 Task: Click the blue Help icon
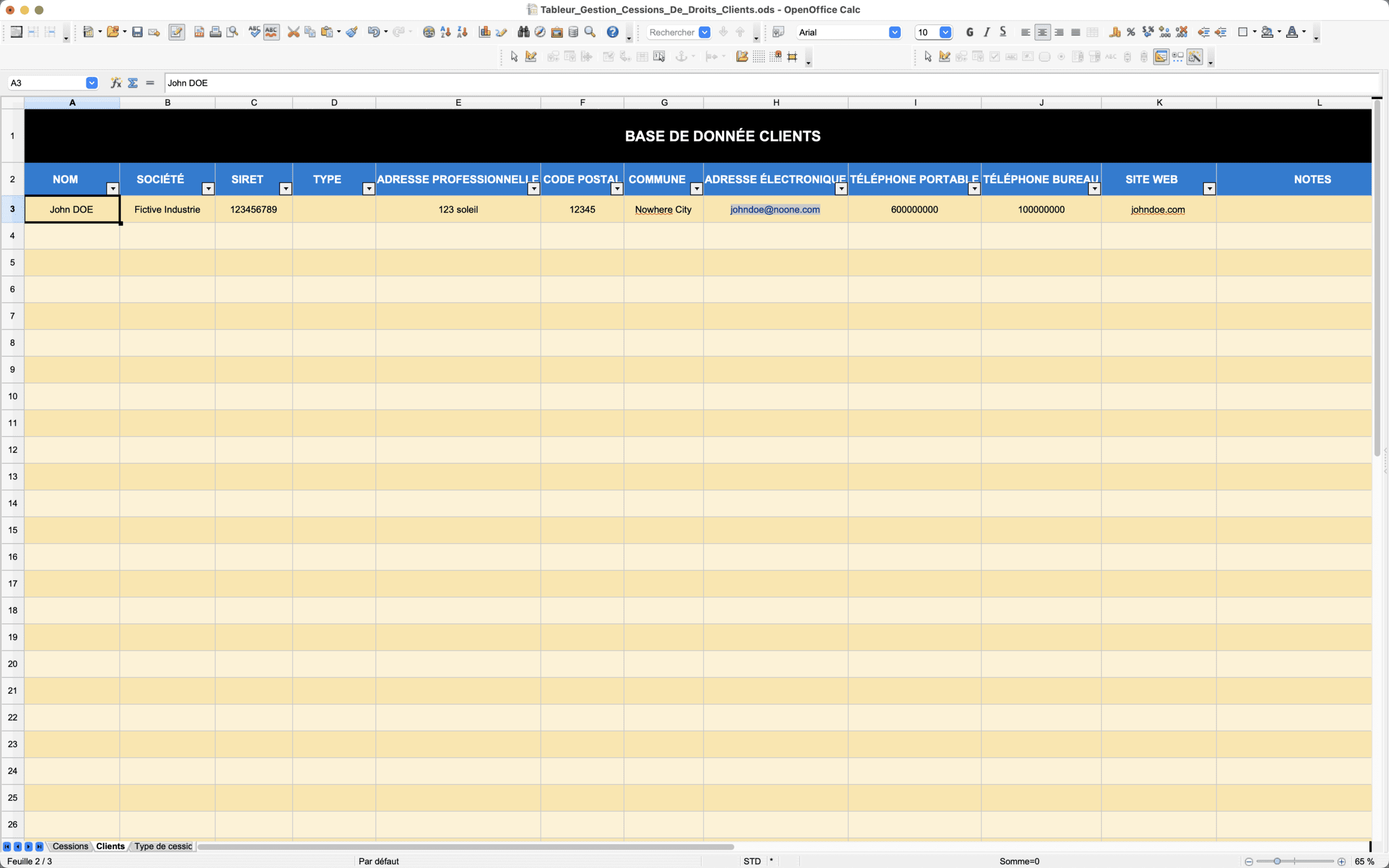click(613, 32)
